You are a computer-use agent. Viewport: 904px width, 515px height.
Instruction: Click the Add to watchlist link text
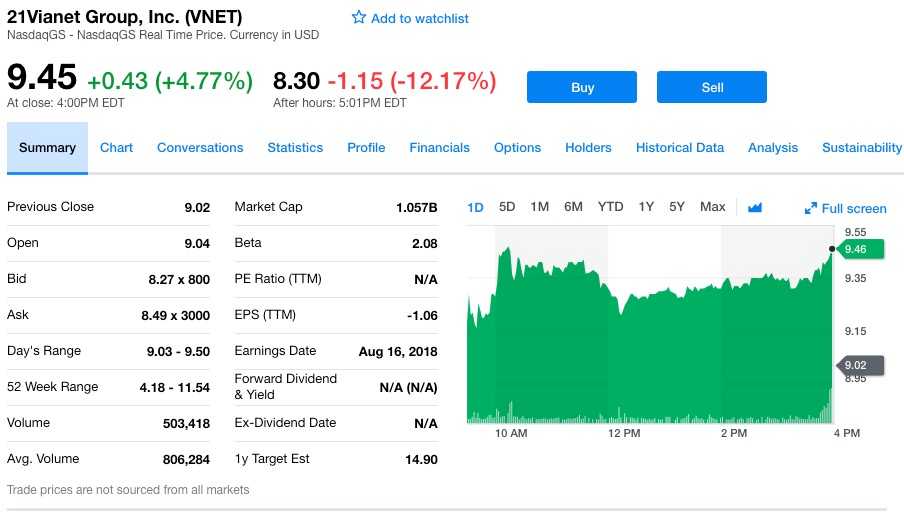coord(420,18)
